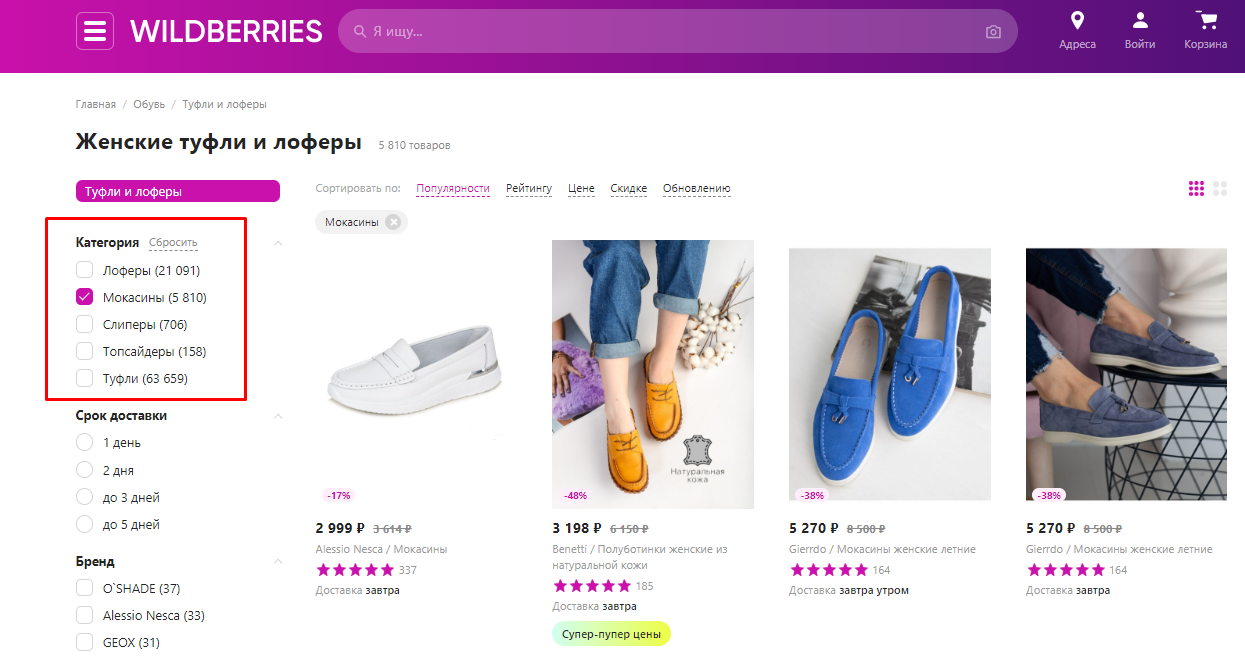Check the Лоферы category checkbox
The width and height of the screenshot is (1245, 662).
coord(85,270)
